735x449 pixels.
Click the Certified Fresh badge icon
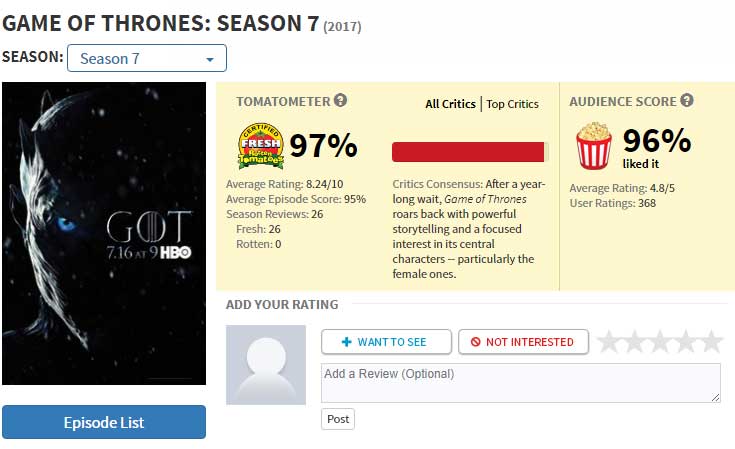pyautogui.click(x=261, y=146)
